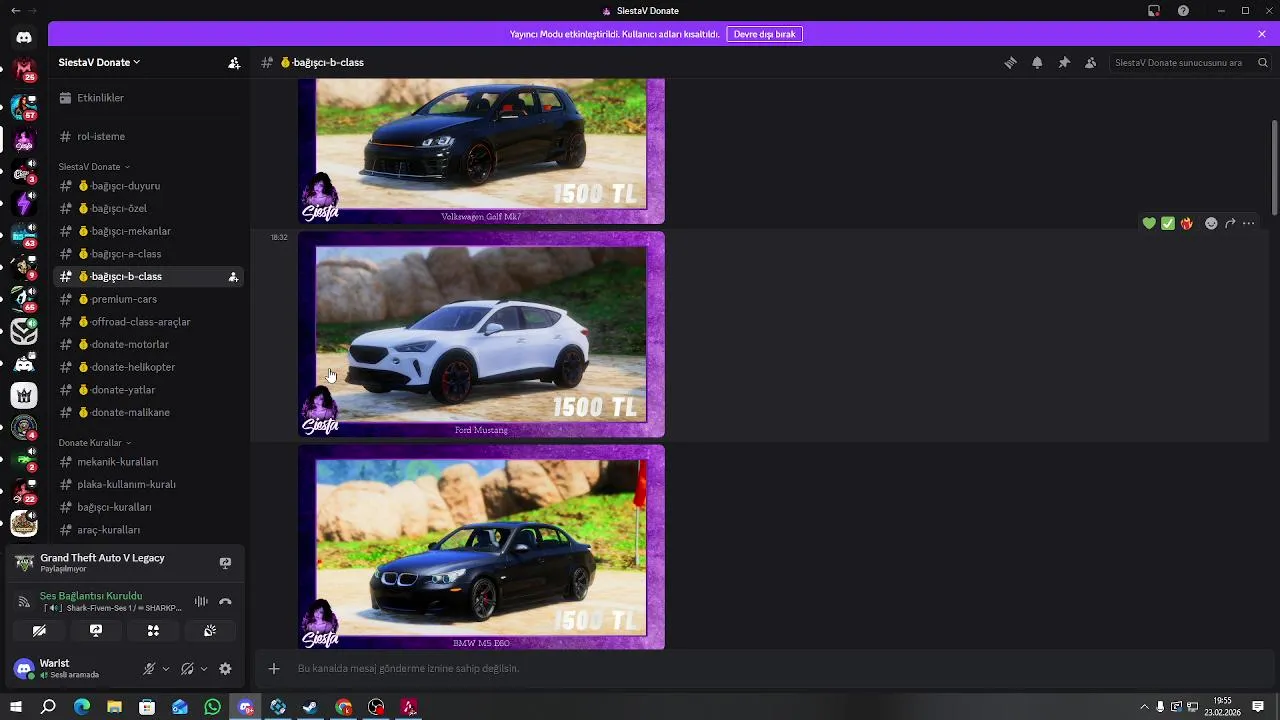Screen dimensions: 1280x720
Task: Toggle noise suppression waveform icon
Action: point(201,601)
